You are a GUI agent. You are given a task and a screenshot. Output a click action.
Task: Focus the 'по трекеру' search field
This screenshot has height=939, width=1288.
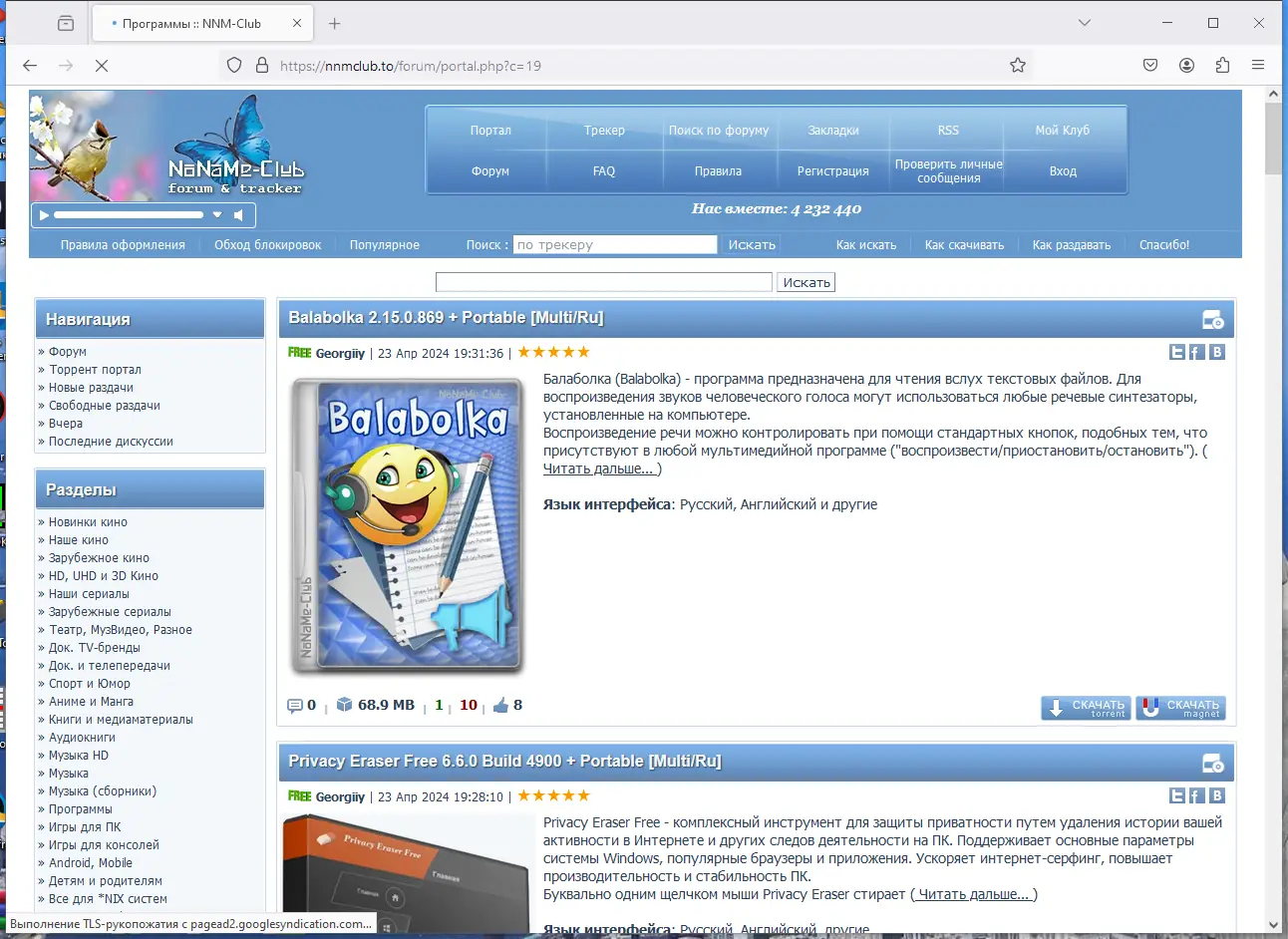tap(615, 244)
